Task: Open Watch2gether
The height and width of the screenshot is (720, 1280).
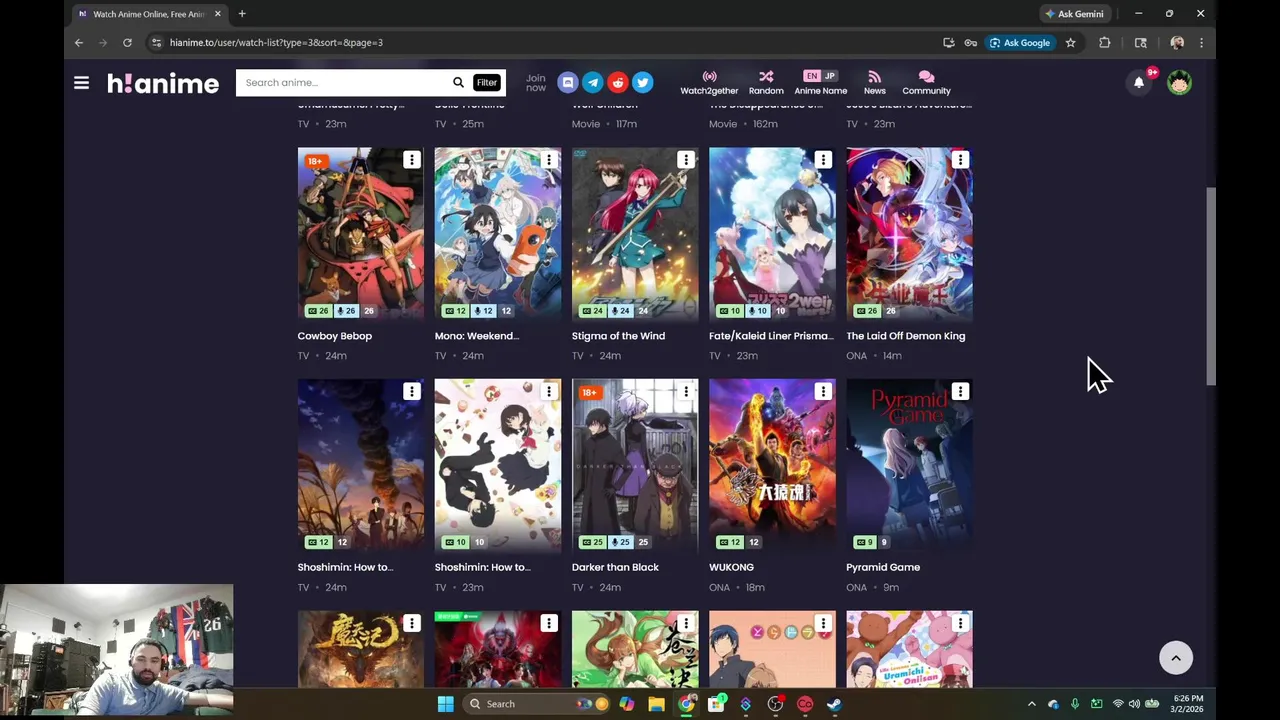Action: click(709, 83)
